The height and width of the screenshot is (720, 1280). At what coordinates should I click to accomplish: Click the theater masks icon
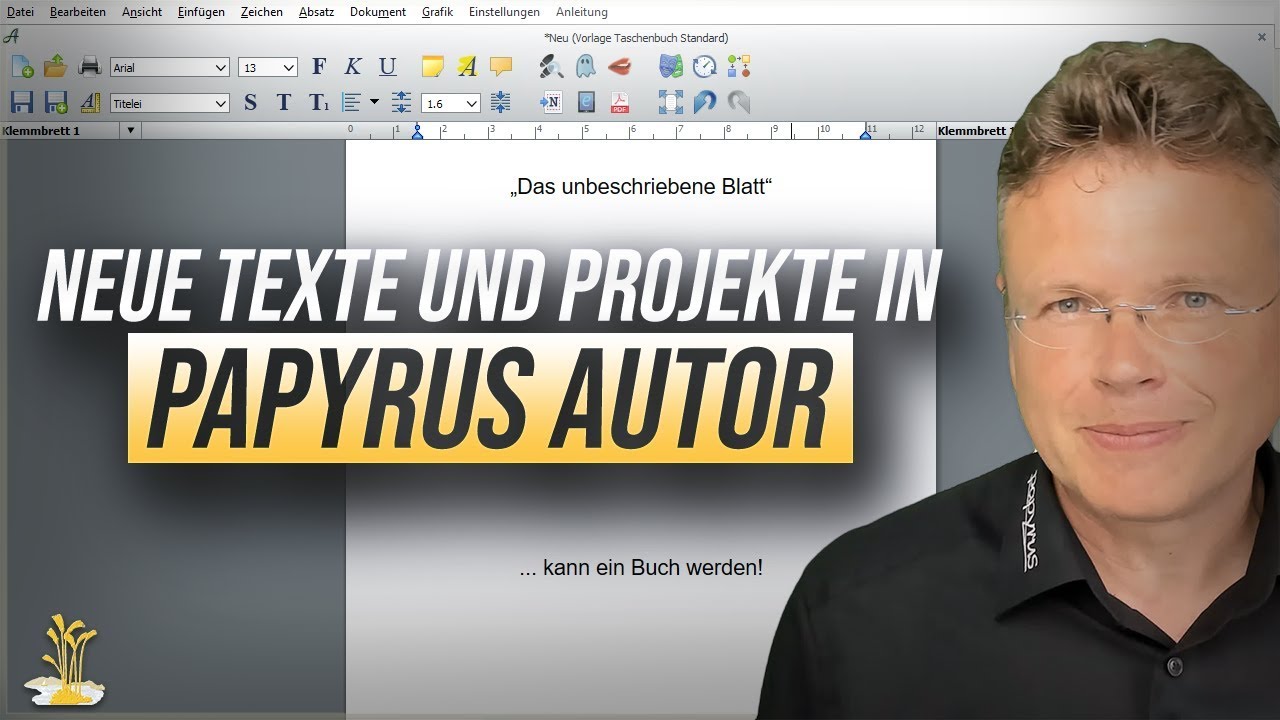pos(671,67)
